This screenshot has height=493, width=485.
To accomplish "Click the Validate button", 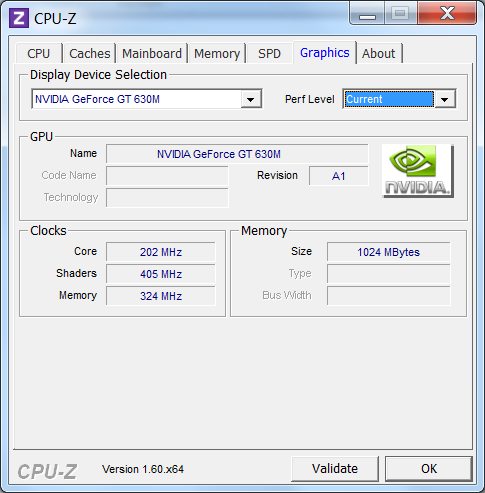I will [x=335, y=469].
